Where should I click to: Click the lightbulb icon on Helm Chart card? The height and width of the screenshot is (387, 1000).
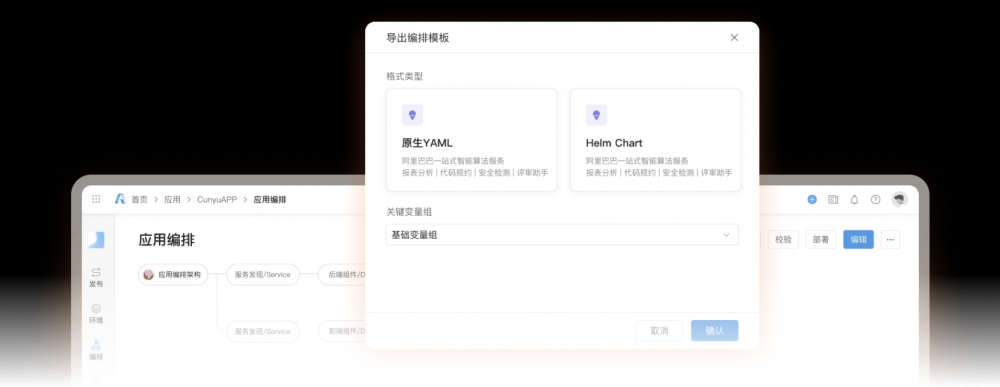click(x=596, y=115)
